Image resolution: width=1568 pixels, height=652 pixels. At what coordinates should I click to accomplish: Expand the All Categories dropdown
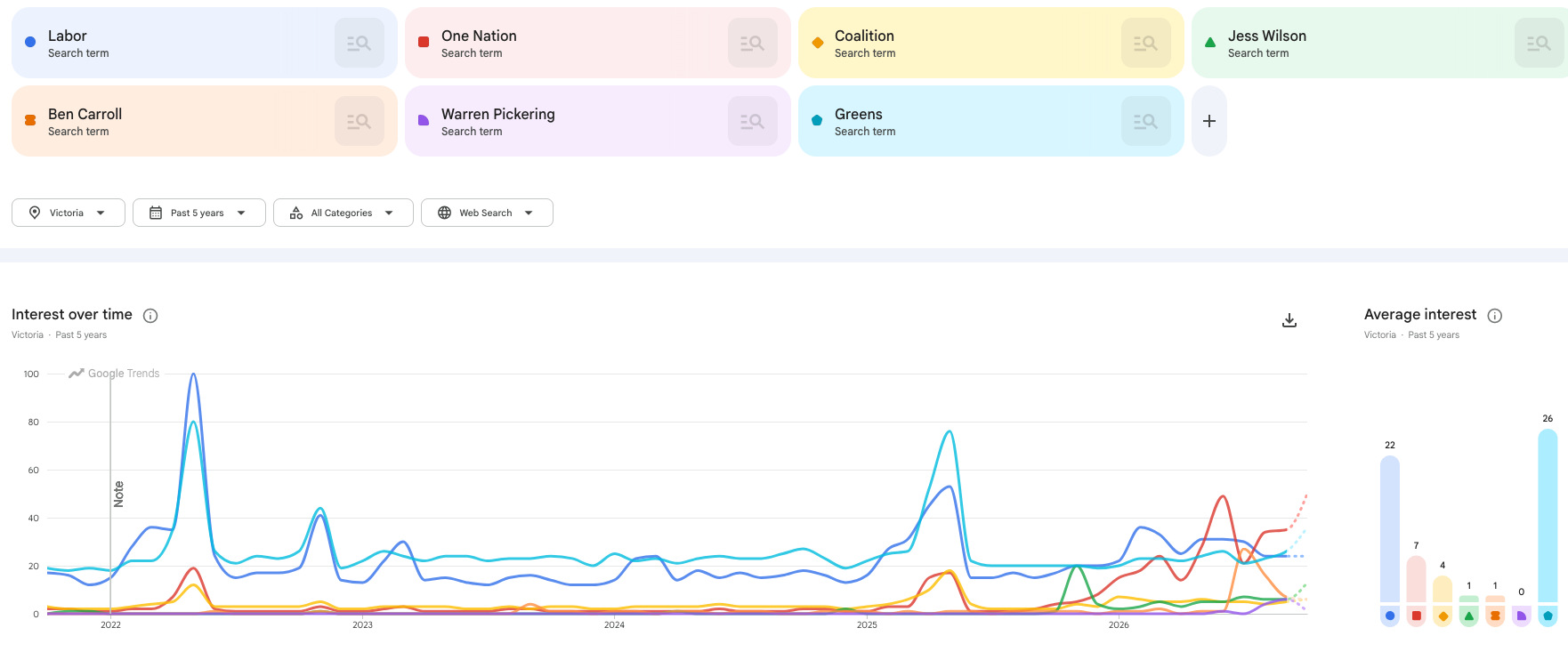pos(344,213)
